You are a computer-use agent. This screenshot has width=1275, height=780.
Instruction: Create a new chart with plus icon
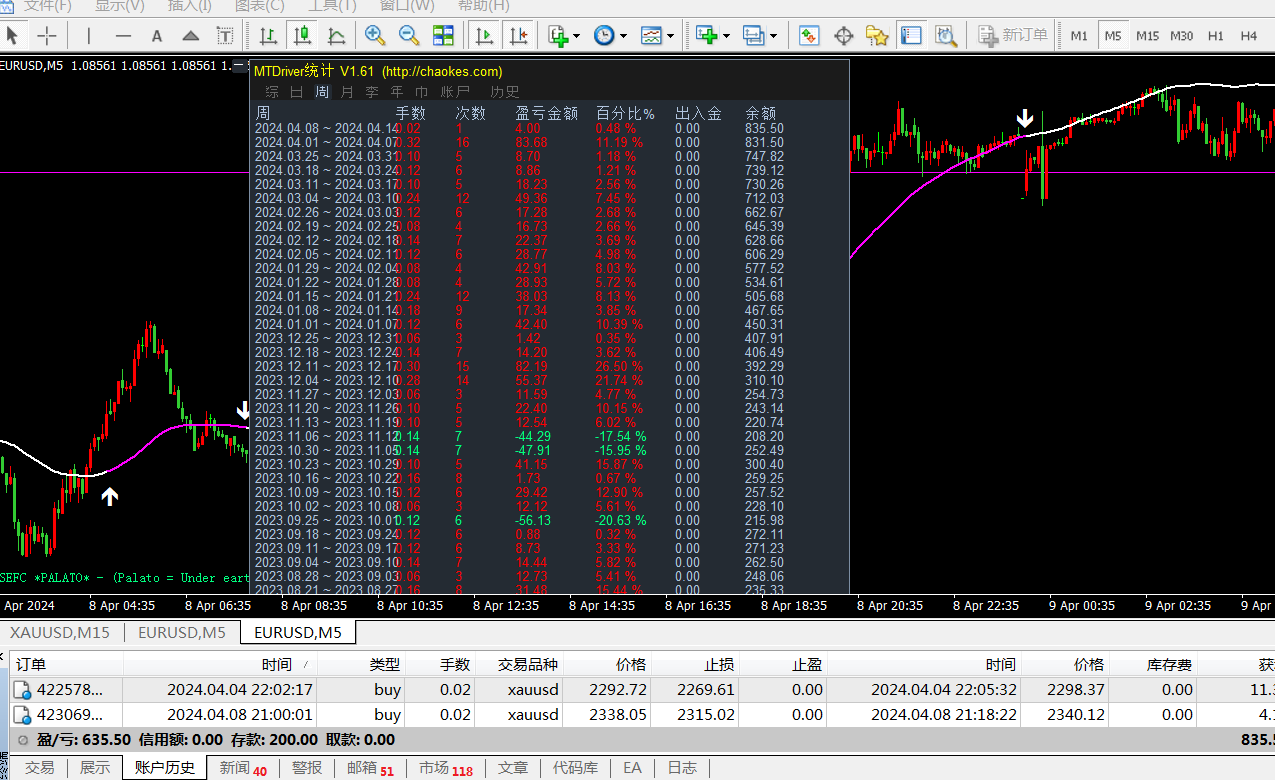tap(706, 36)
